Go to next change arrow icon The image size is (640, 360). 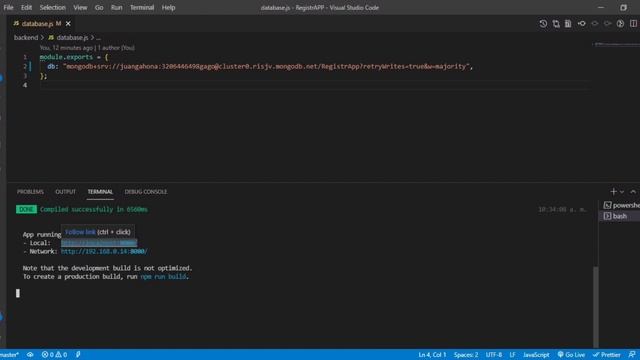pos(607,24)
